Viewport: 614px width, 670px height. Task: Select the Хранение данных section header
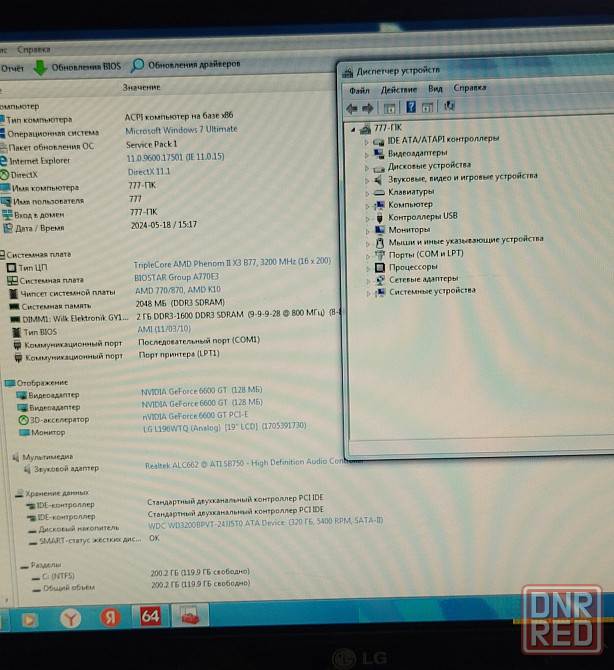[57, 494]
